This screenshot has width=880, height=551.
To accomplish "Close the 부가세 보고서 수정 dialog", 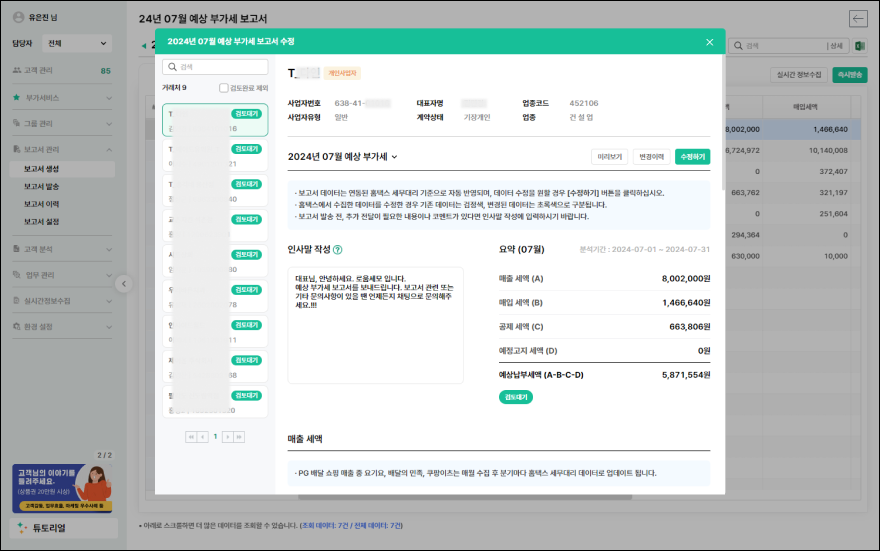I will (709, 42).
